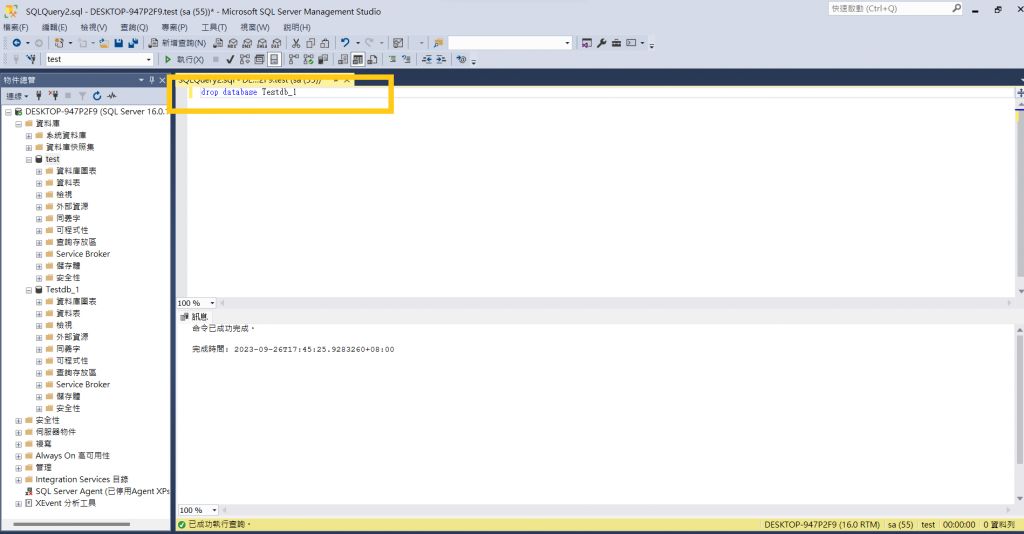Collapse the test database node
This screenshot has width=1024, height=534.
[29, 159]
